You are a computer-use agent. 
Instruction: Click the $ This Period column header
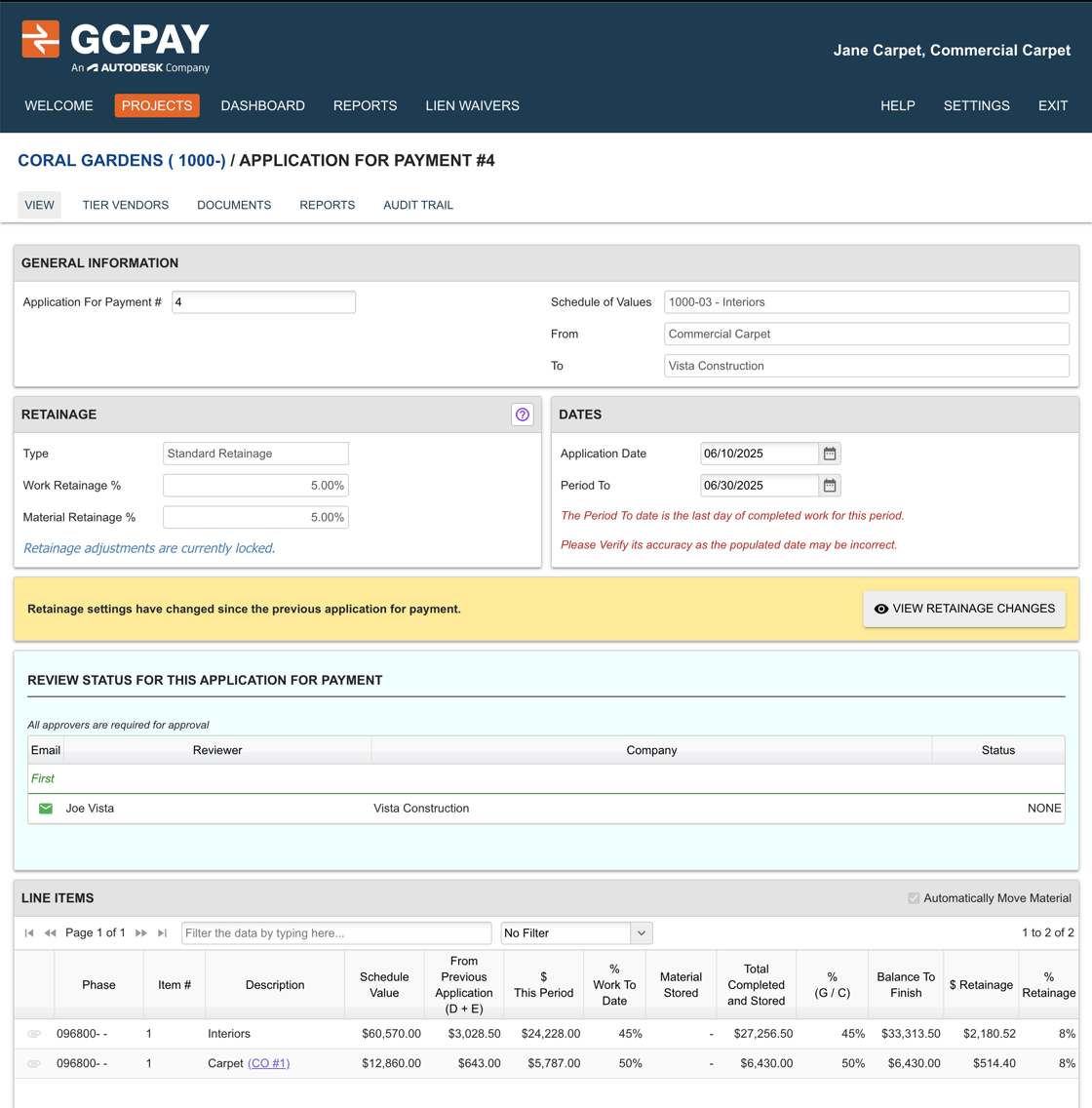click(544, 985)
